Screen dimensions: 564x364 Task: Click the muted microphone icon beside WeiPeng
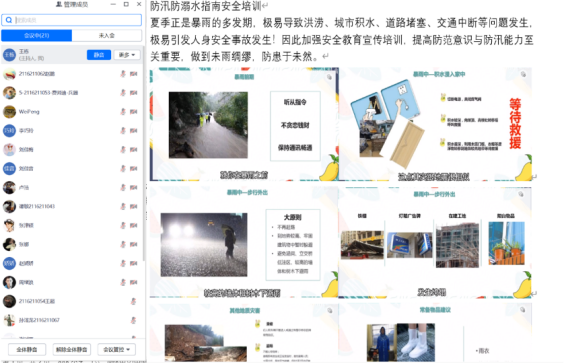[x=123, y=112]
